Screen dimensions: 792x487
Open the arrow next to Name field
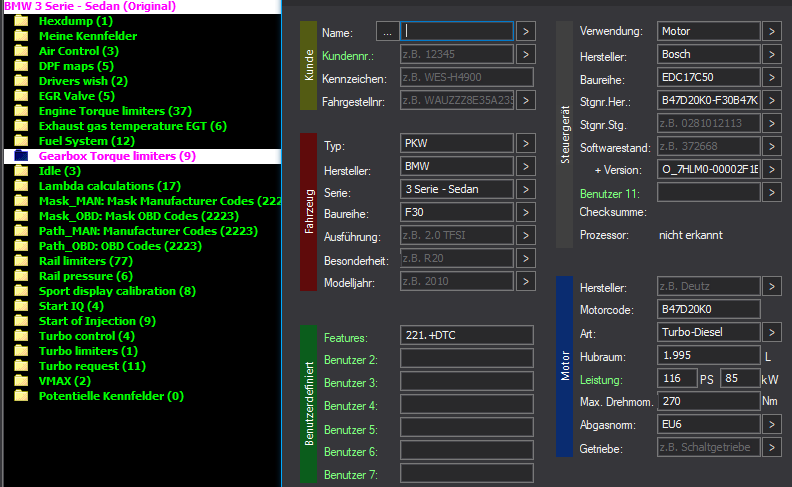(526, 31)
